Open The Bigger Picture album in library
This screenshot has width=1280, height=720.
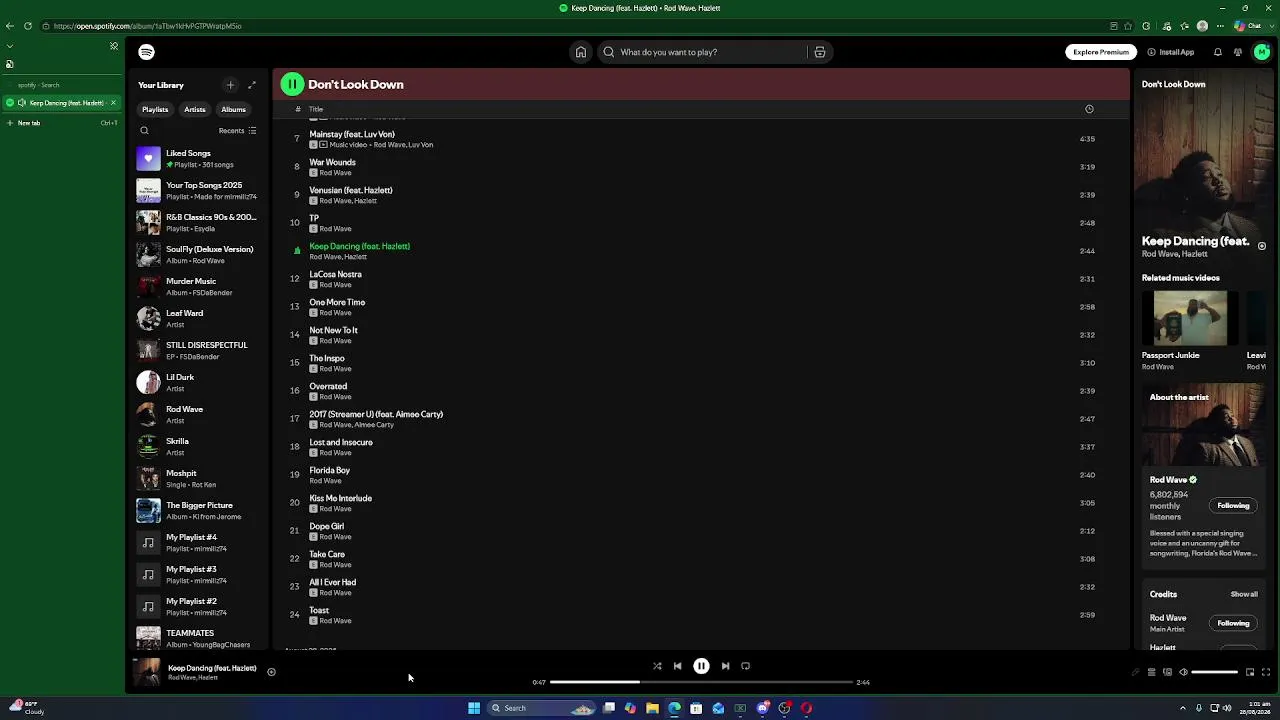coord(197,511)
